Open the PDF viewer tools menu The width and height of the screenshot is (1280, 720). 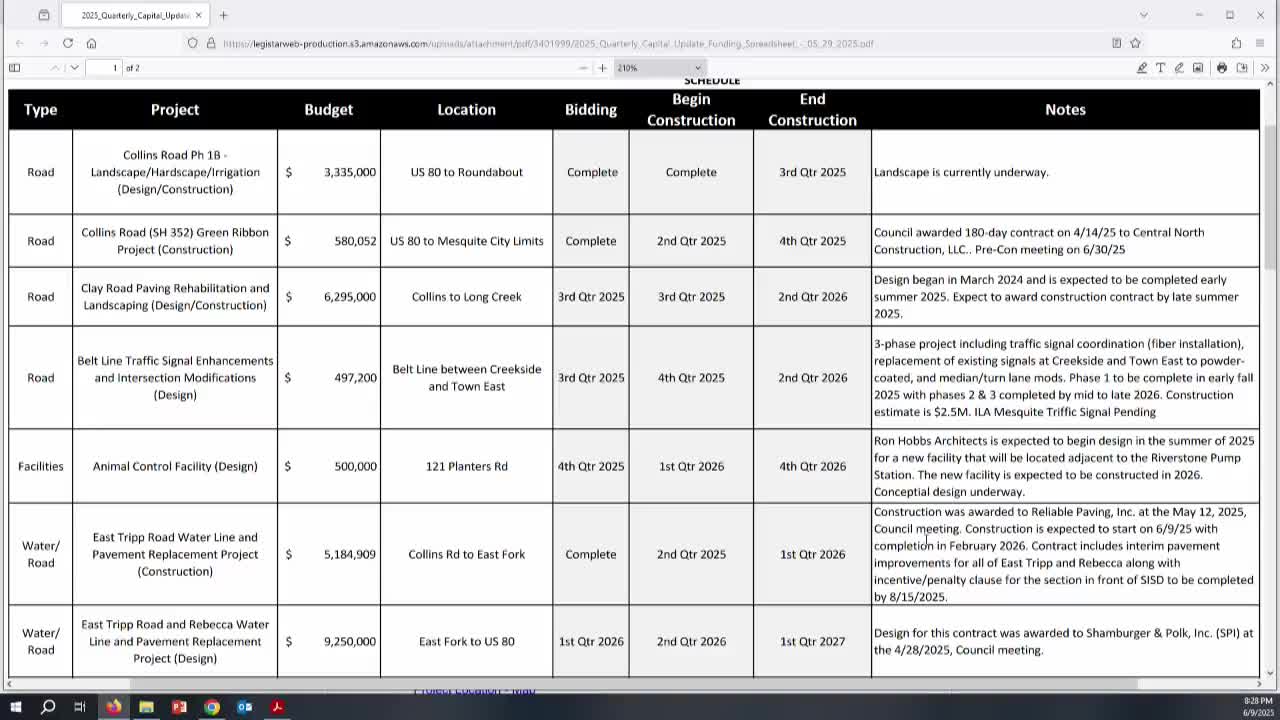1265,68
